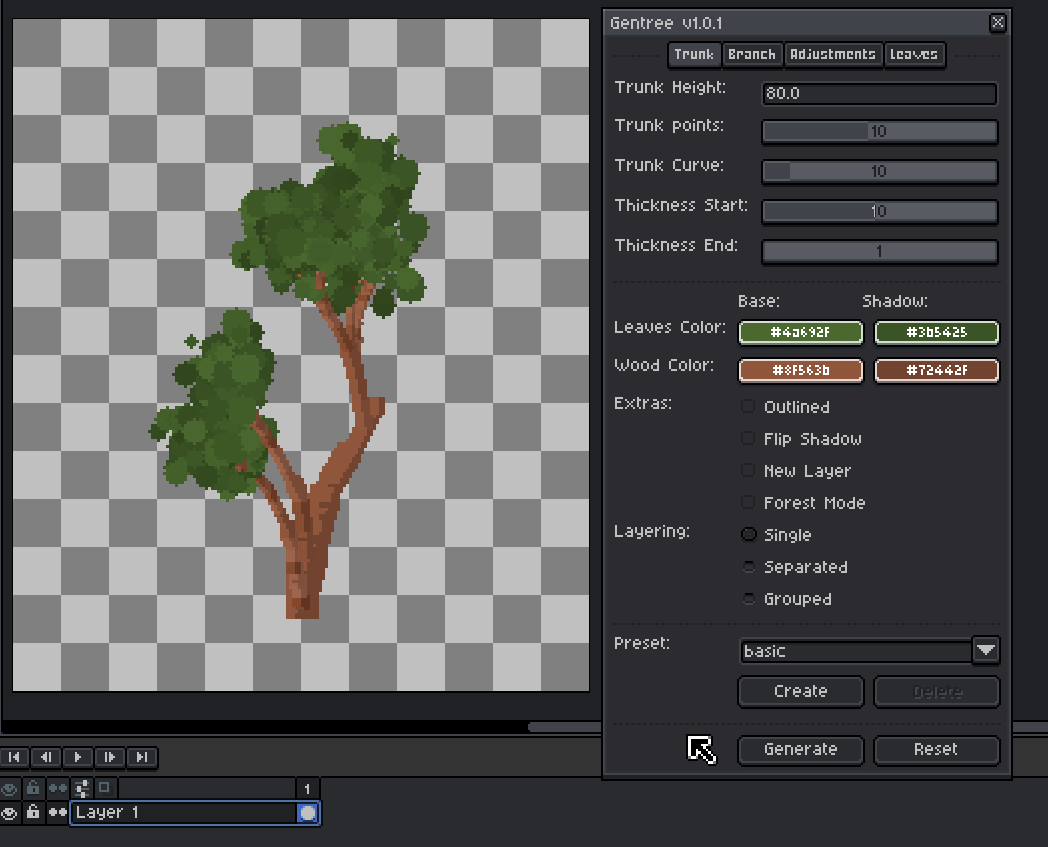Jump to the last frame
This screenshot has height=847, width=1048.
[142, 757]
